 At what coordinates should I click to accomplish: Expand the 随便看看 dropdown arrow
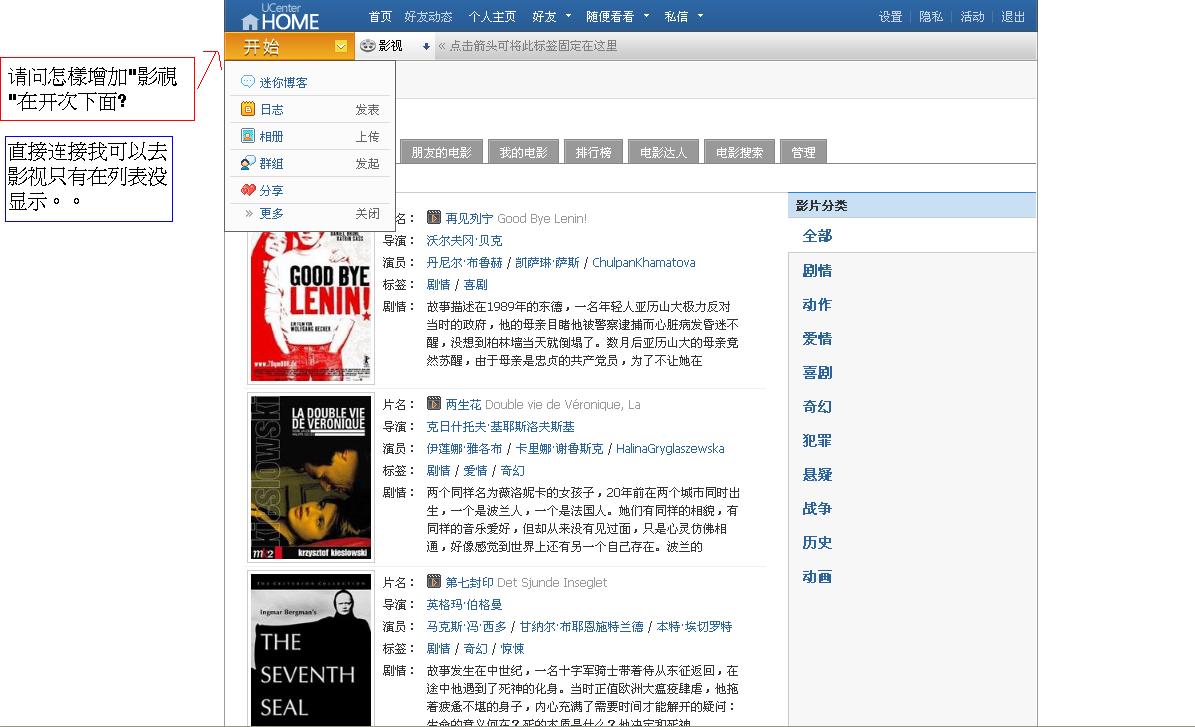click(646, 16)
